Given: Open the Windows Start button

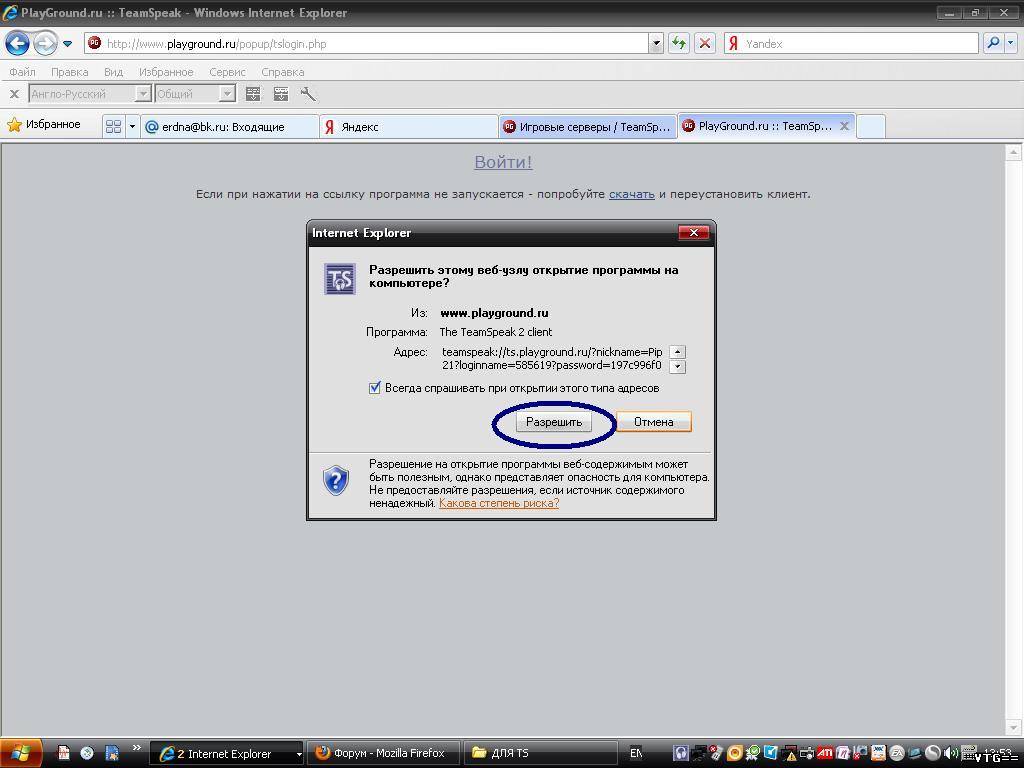Looking at the screenshot, I should [21, 753].
